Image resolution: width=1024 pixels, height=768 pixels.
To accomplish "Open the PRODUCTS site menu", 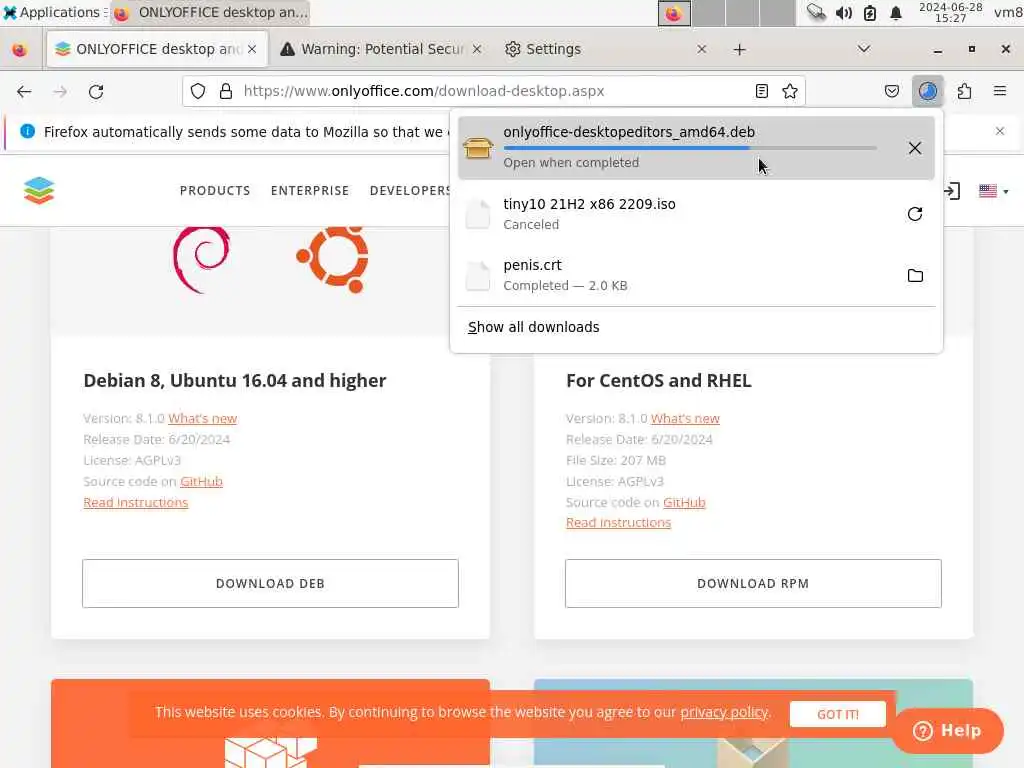I will (215, 191).
